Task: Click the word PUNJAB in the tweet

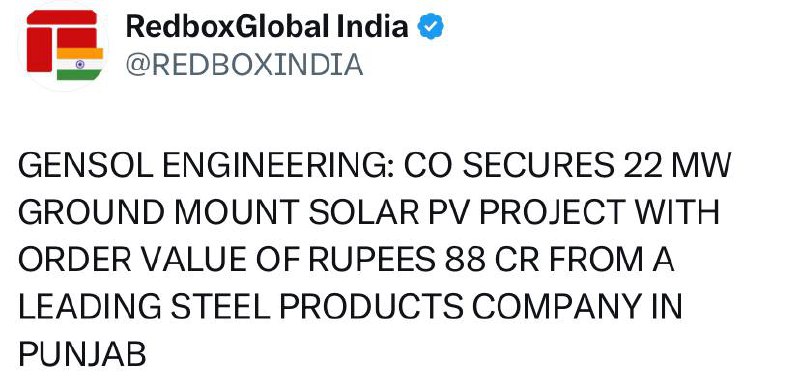Action: pos(82,353)
